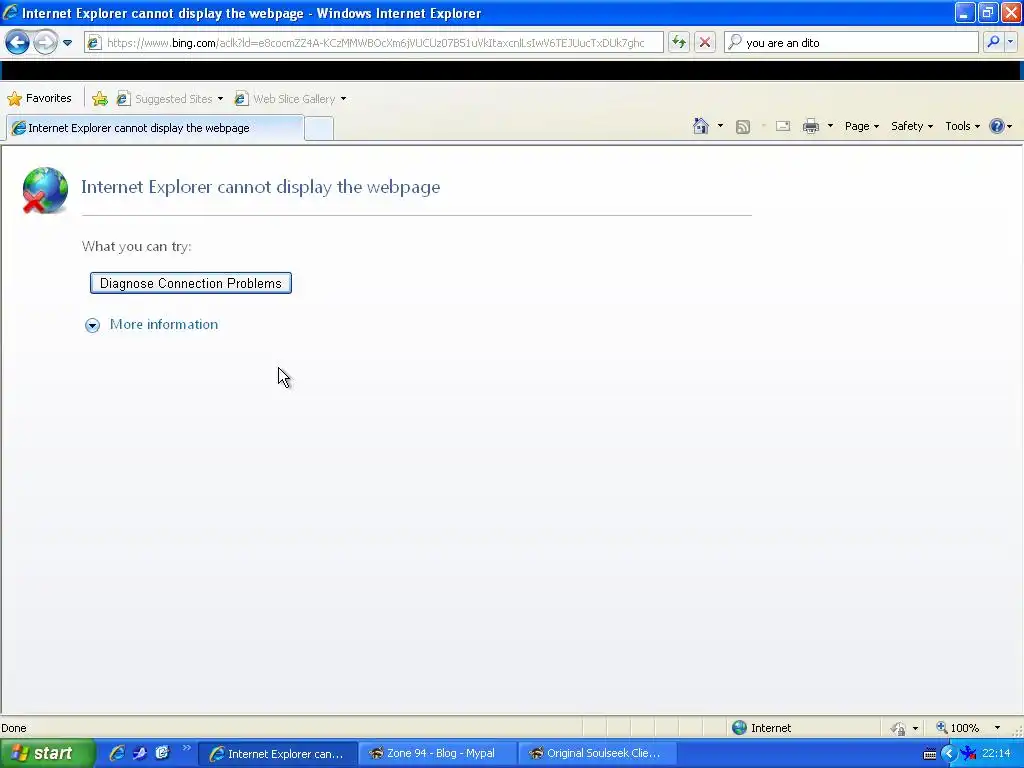
Task: Click the Print icon
Action: (x=810, y=126)
